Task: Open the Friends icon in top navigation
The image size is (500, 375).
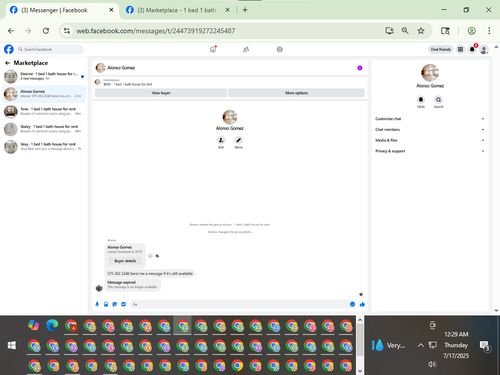Action: point(246,49)
